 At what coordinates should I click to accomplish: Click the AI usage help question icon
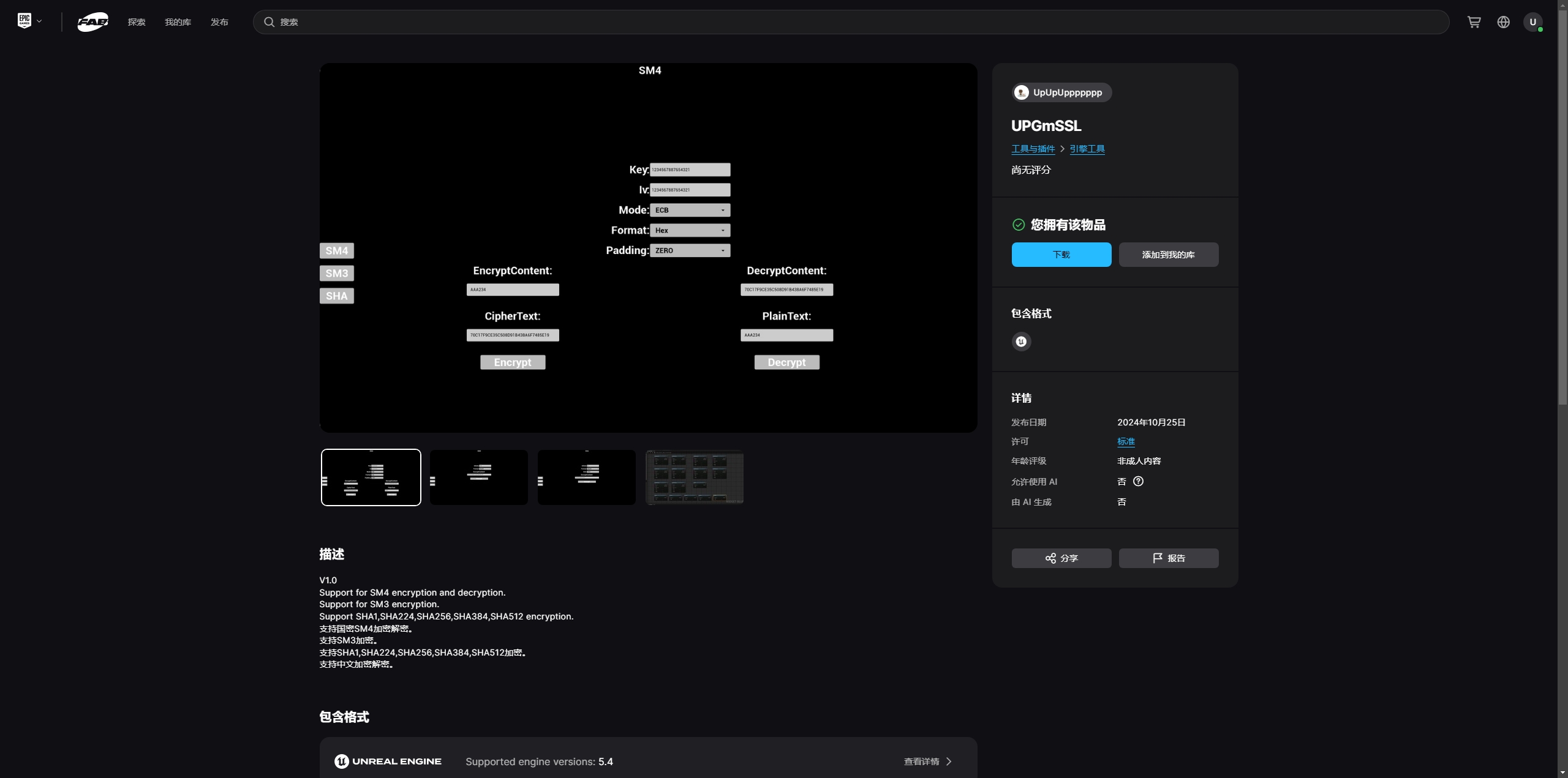click(1138, 481)
